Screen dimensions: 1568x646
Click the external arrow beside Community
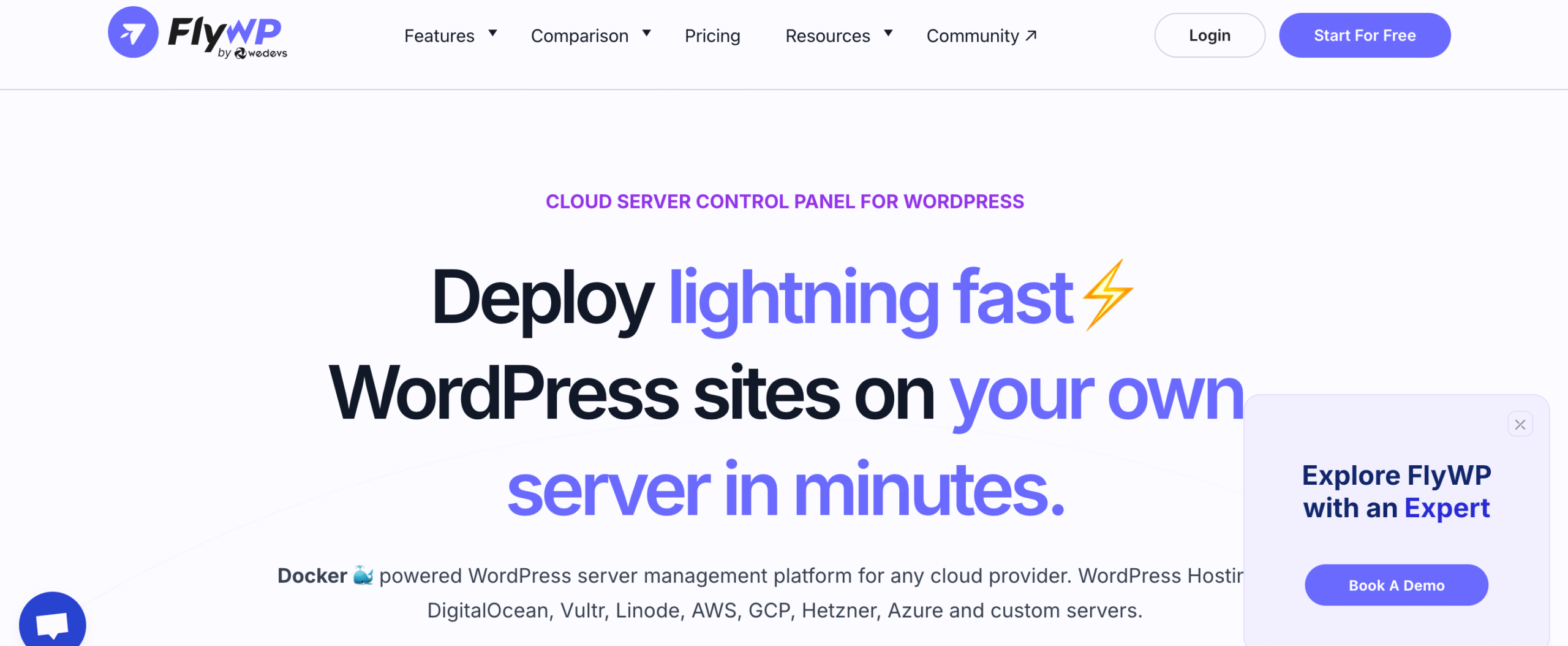(x=1031, y=36)
